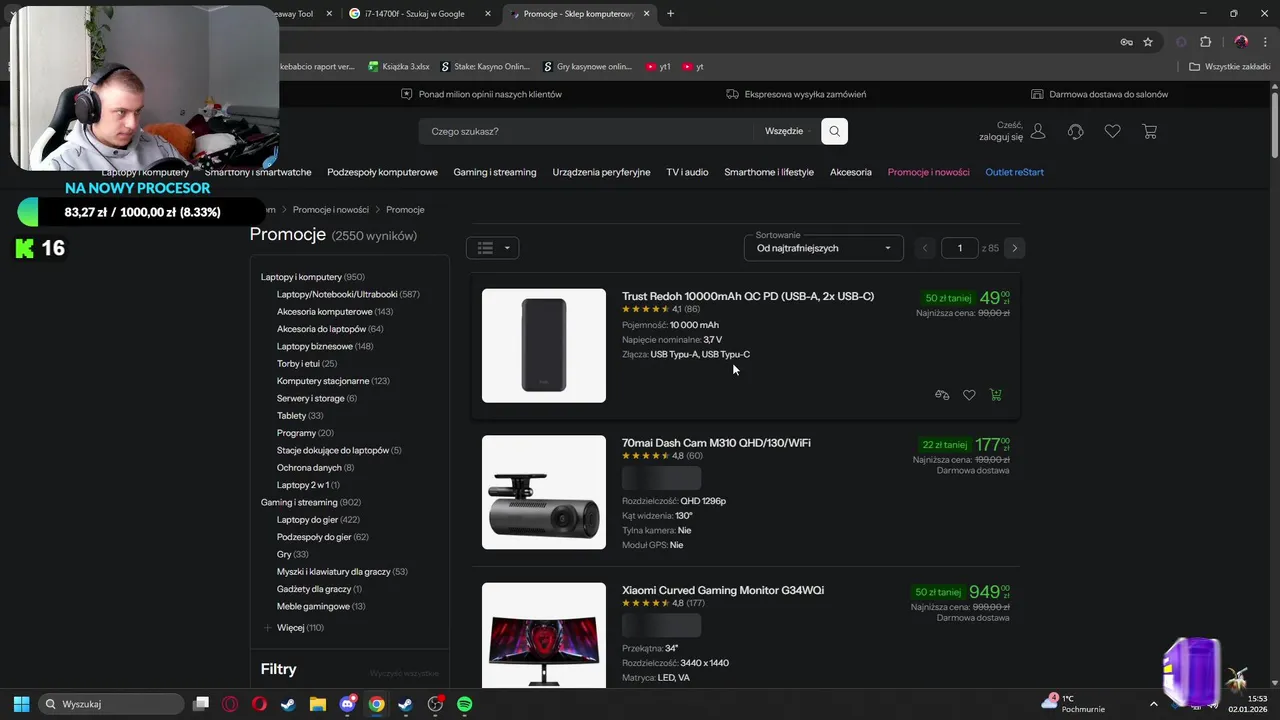Click the Czego szukasz search field

click(x=586, y=131)
